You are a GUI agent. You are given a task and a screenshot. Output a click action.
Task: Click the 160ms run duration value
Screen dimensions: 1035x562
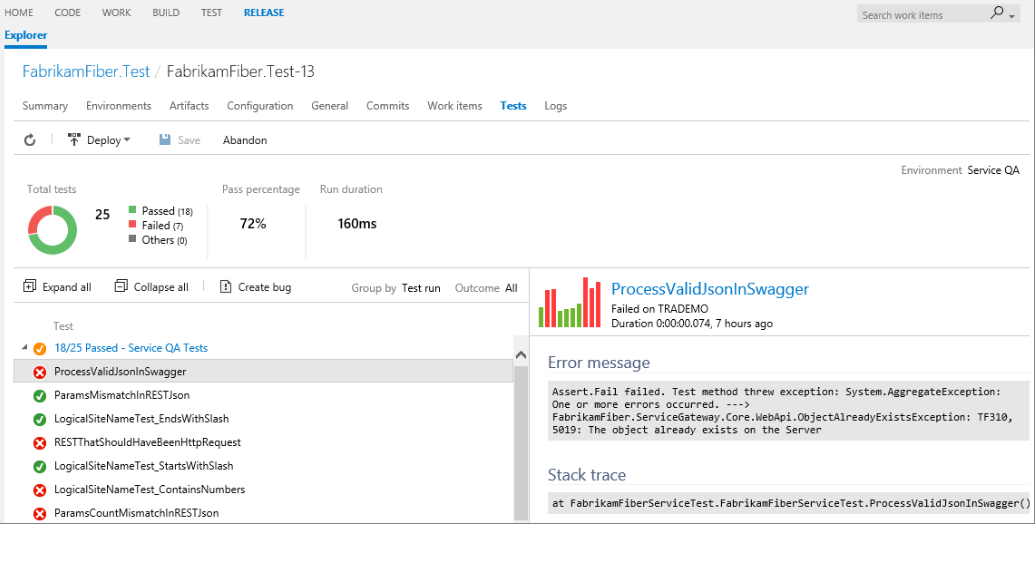[x=357, y=224]
